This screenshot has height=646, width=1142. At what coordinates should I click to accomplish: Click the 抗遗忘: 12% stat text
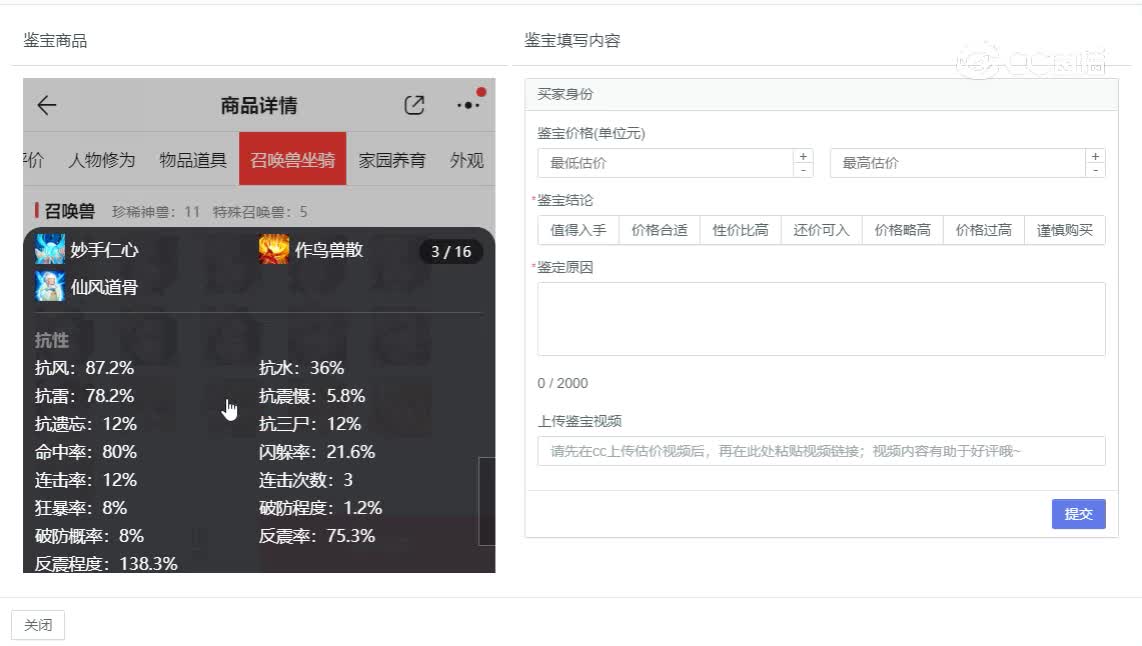pyautogui.click(x=86, y=424)
